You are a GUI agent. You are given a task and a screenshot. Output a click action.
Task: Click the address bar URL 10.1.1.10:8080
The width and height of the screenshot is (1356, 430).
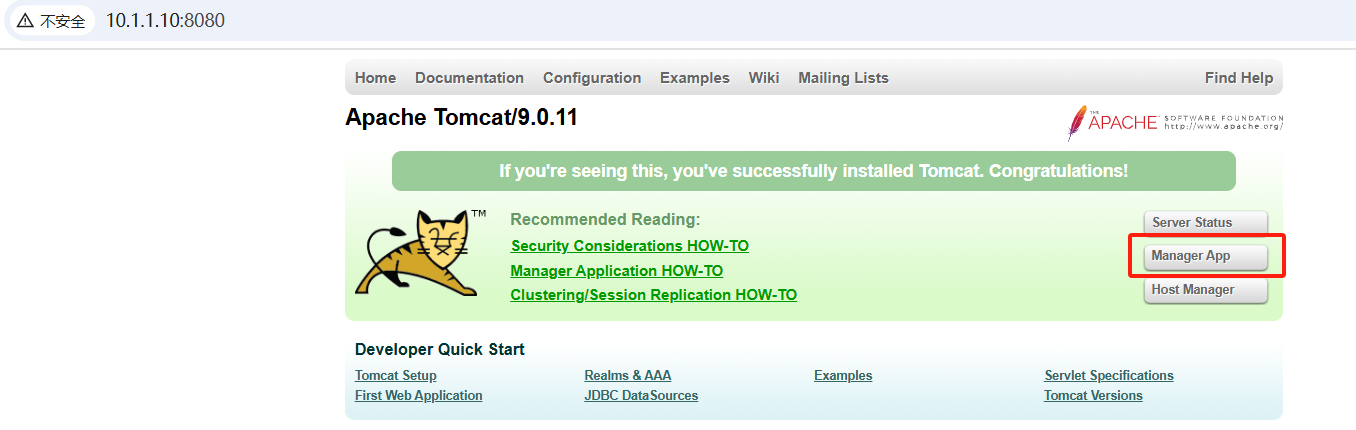pos(165,20)
